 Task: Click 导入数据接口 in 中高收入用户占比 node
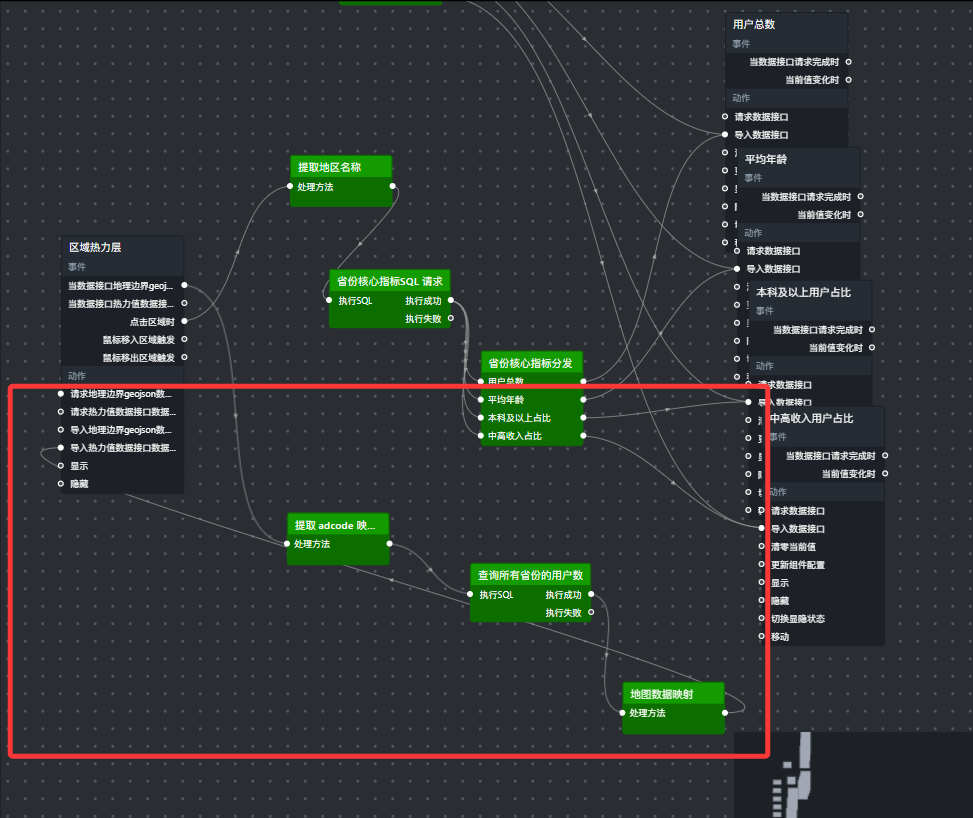click(x=797, y=529)
